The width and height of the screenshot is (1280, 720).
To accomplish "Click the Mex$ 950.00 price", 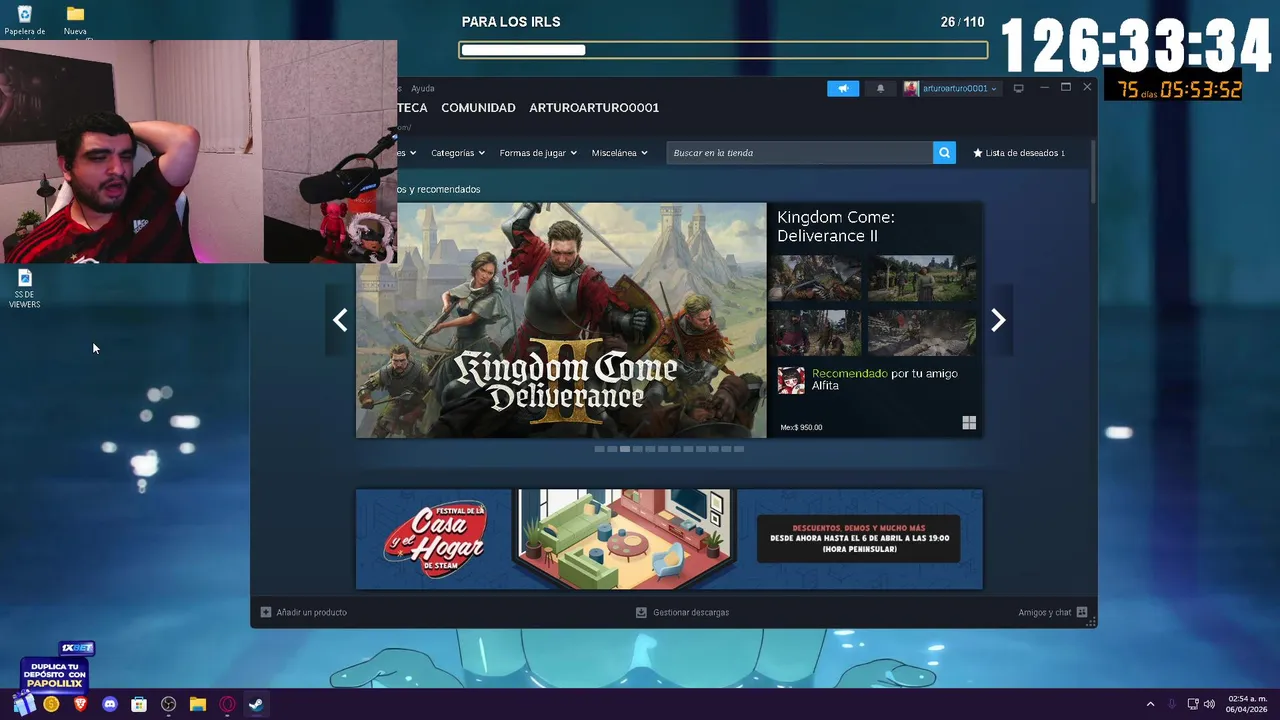I will coord(801,427).
